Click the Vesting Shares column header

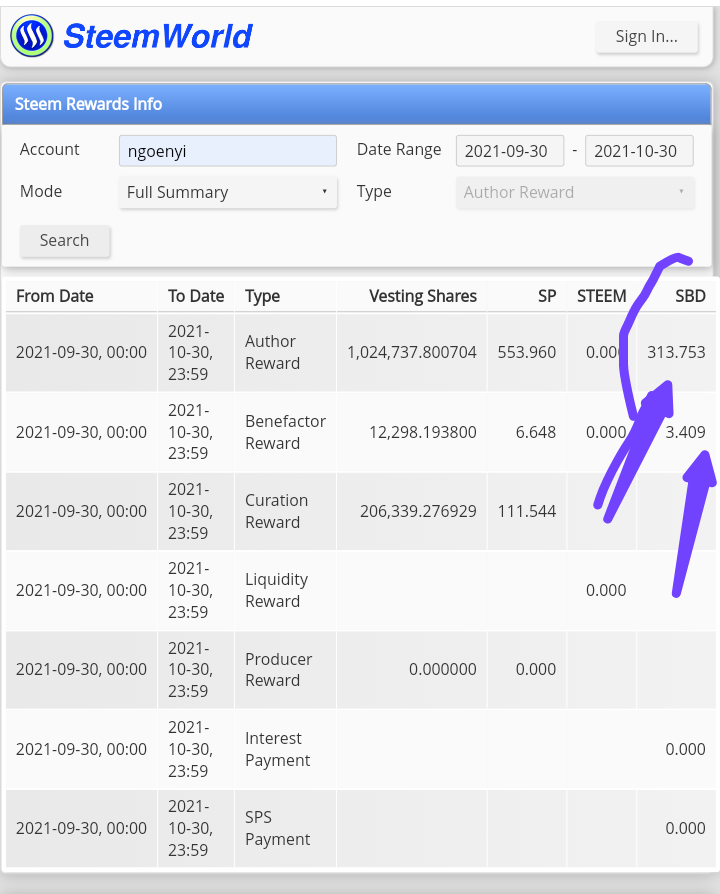(422, 296)
